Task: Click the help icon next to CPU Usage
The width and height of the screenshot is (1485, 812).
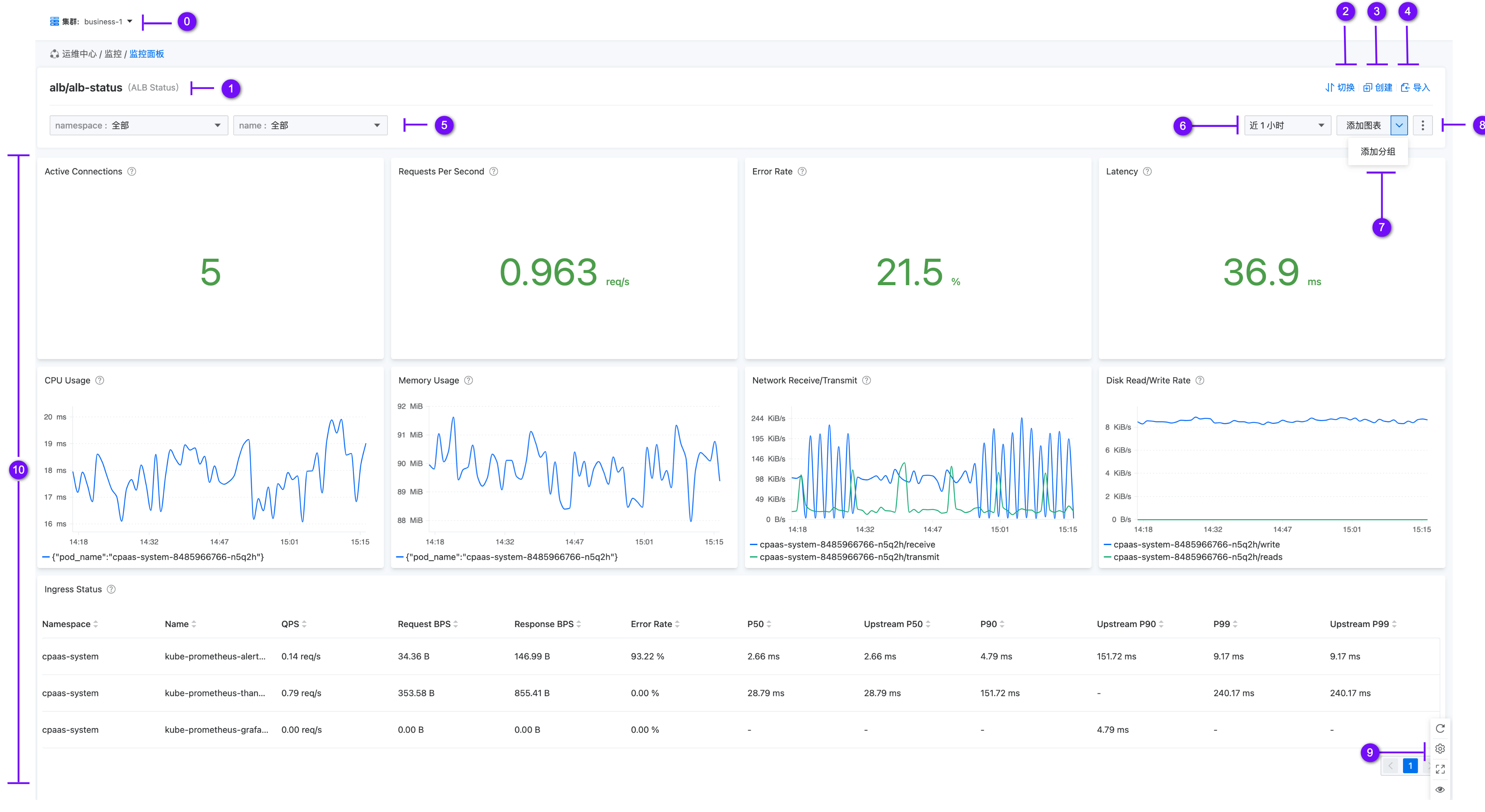Action: 100,380
